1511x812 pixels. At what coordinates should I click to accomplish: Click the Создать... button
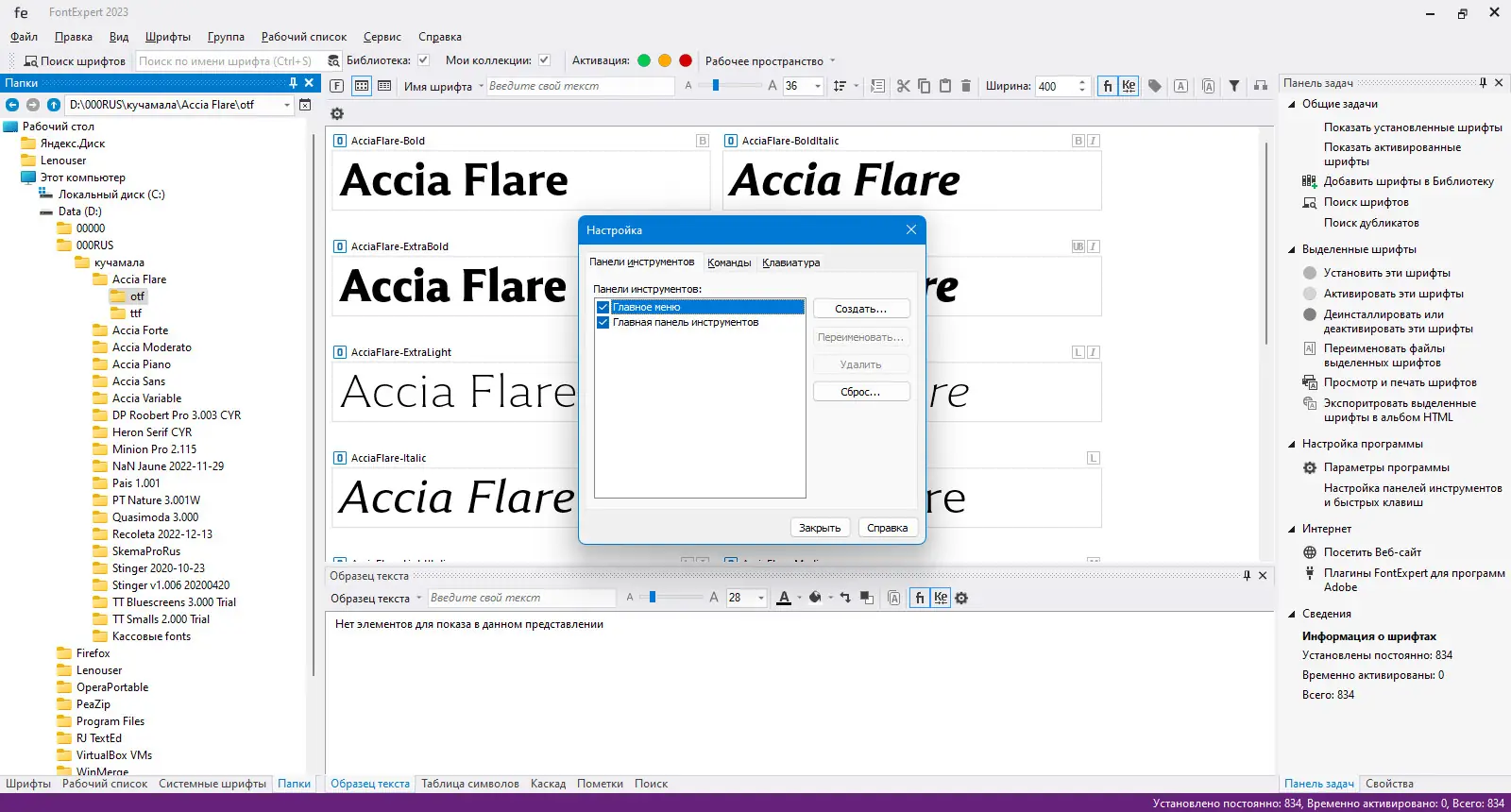(861, 309)
